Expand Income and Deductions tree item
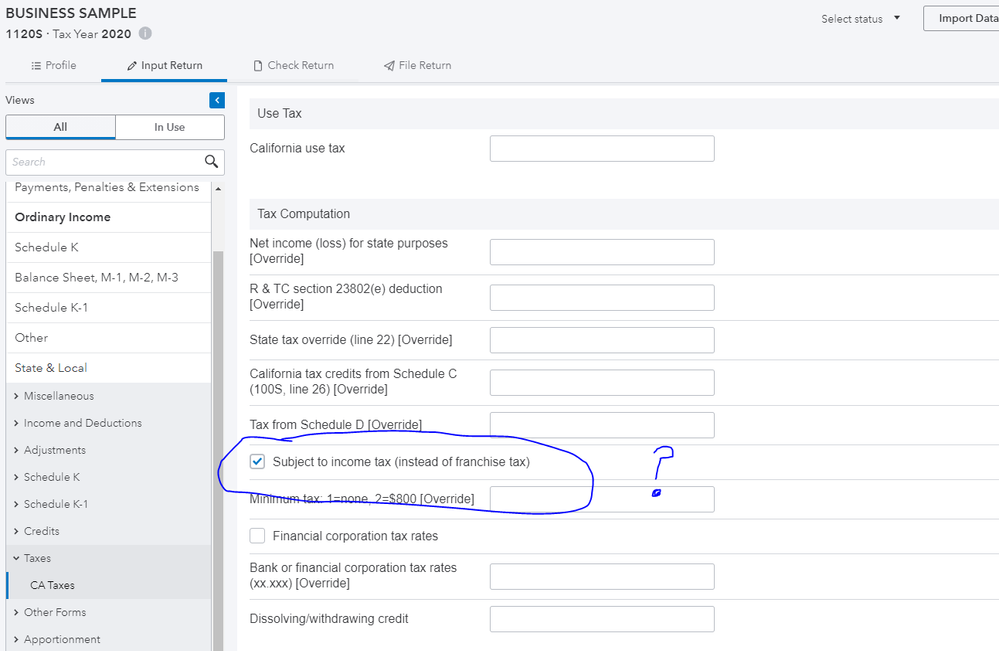 [x=82, y=423]
